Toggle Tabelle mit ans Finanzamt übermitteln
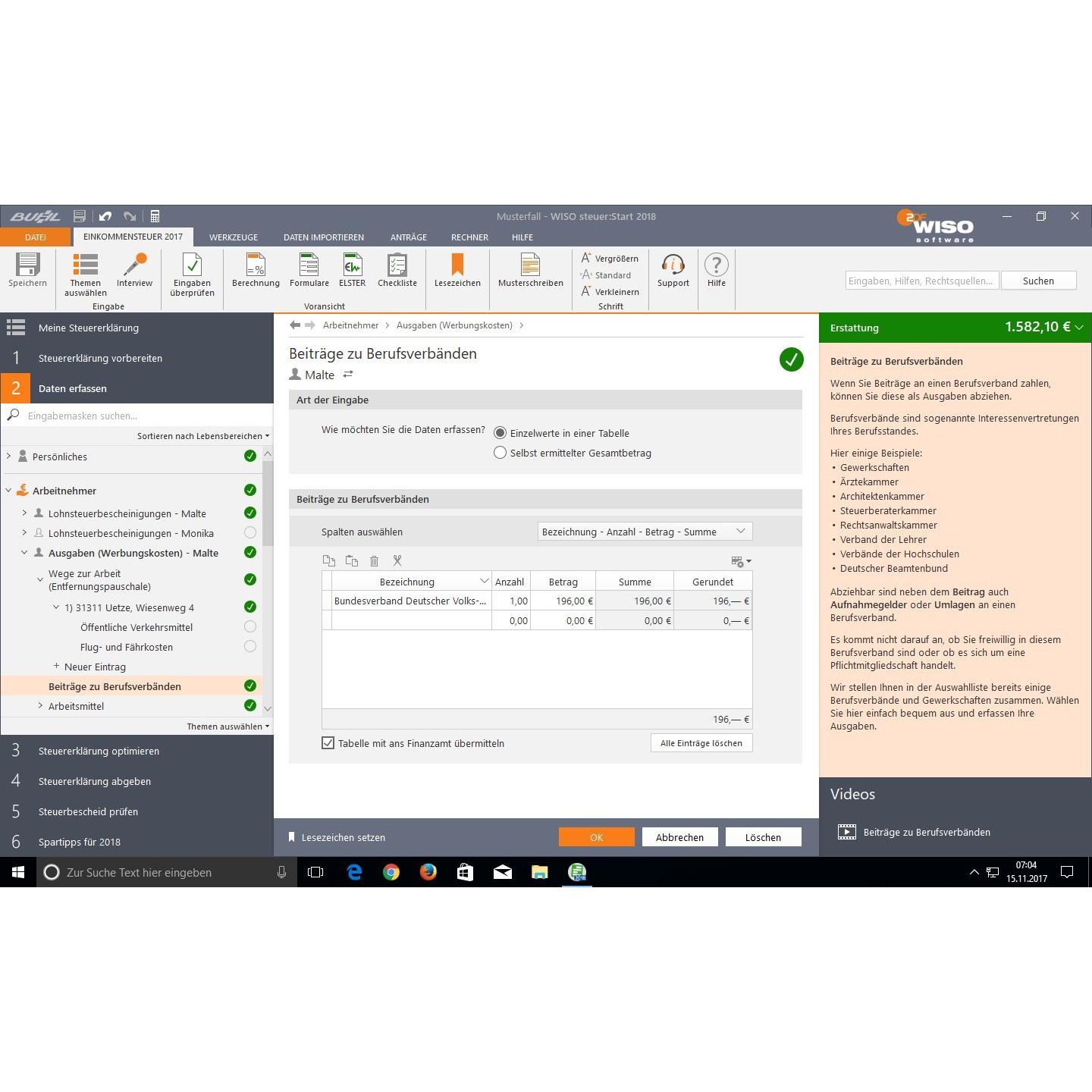The image size is (1092, 1092). pyautogui.click(x=328, y=743)
